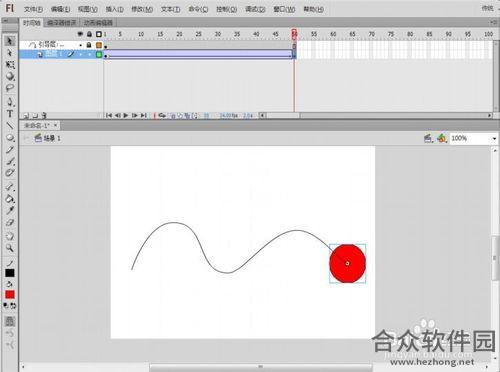Viewport: 500px width, 372px height.
Task: Click the timeline horizontal scrollbar right arrow
Action: tap(489, 115)
